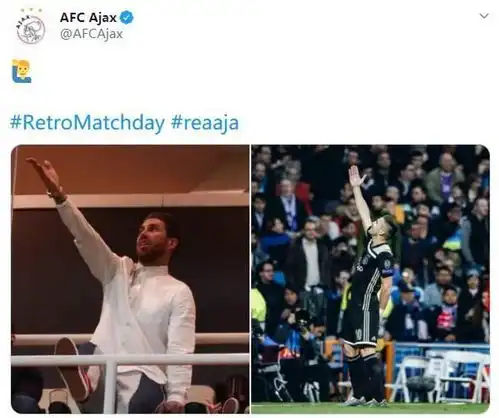Click the green pitch strip under the player
499x418 pixels.
[370, 408]
